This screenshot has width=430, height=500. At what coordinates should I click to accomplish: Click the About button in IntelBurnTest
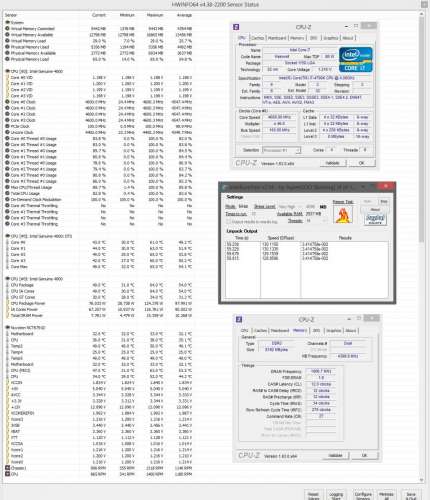(375, 210)
